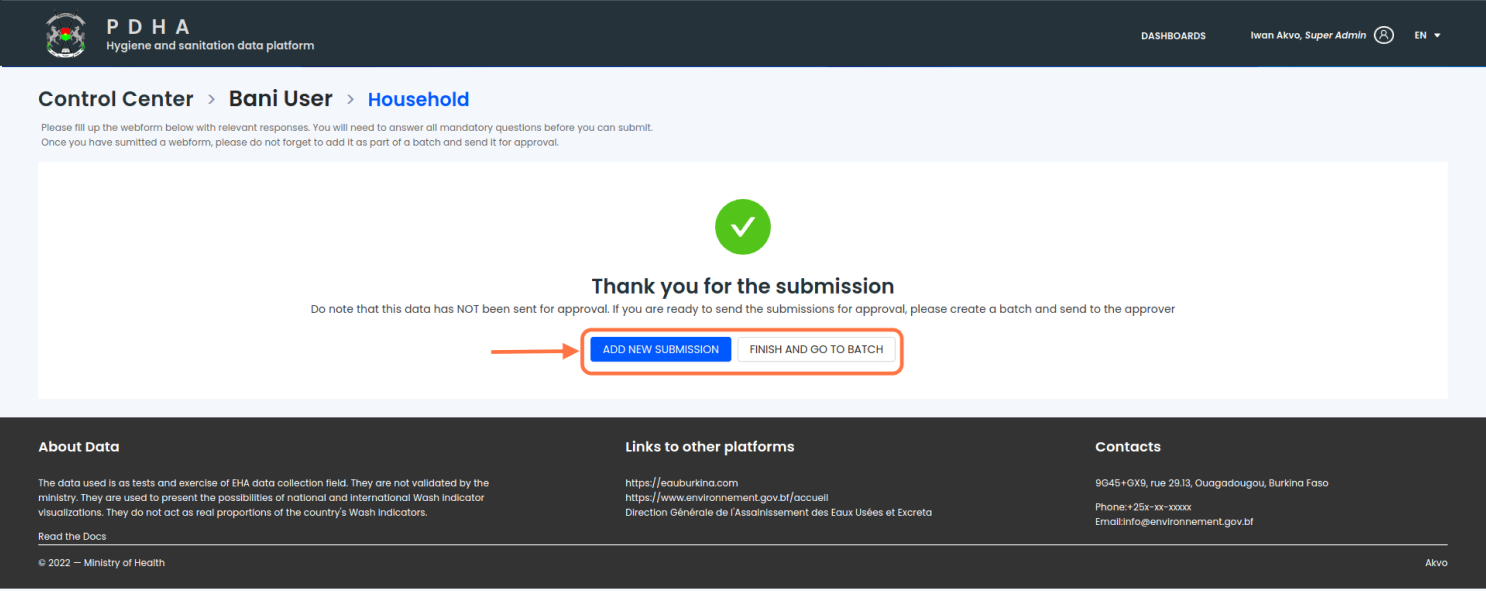Select the Bani User breadcrumb
This screenshot has height=591, width=1486.
tap(281, 99)
